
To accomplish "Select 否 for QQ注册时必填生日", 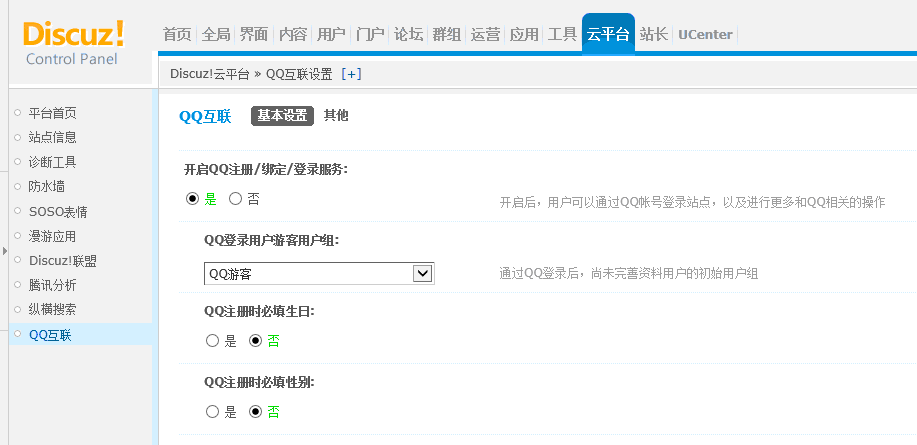I will [x=256, y=340].
